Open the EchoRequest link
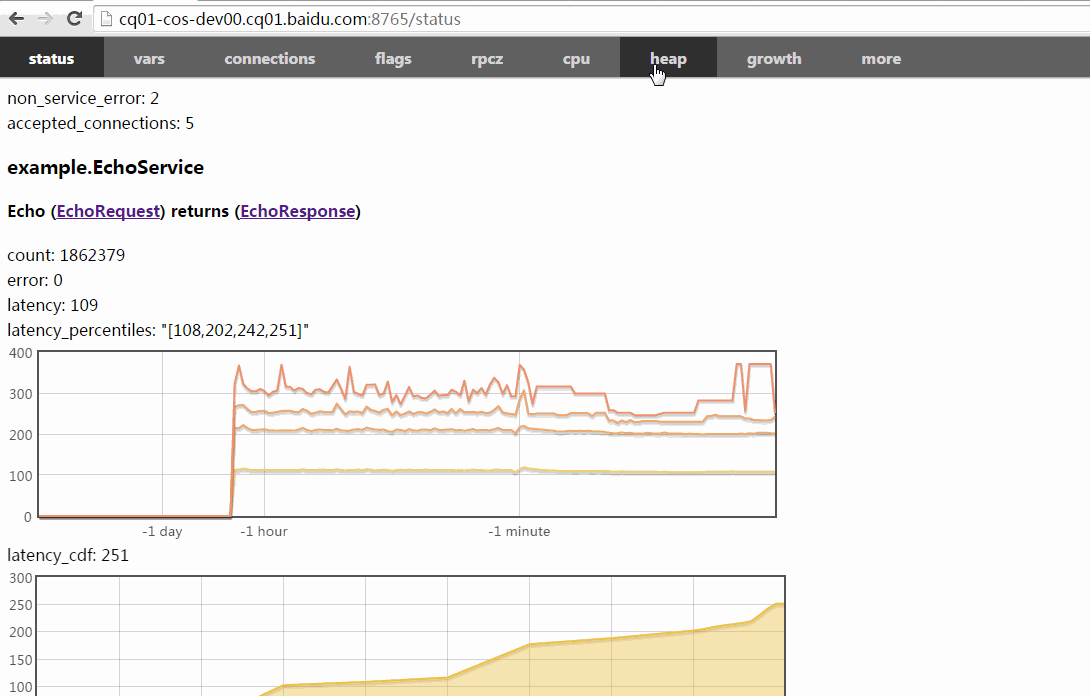Viewport: 1090px width, 696px height. [108, 211]
